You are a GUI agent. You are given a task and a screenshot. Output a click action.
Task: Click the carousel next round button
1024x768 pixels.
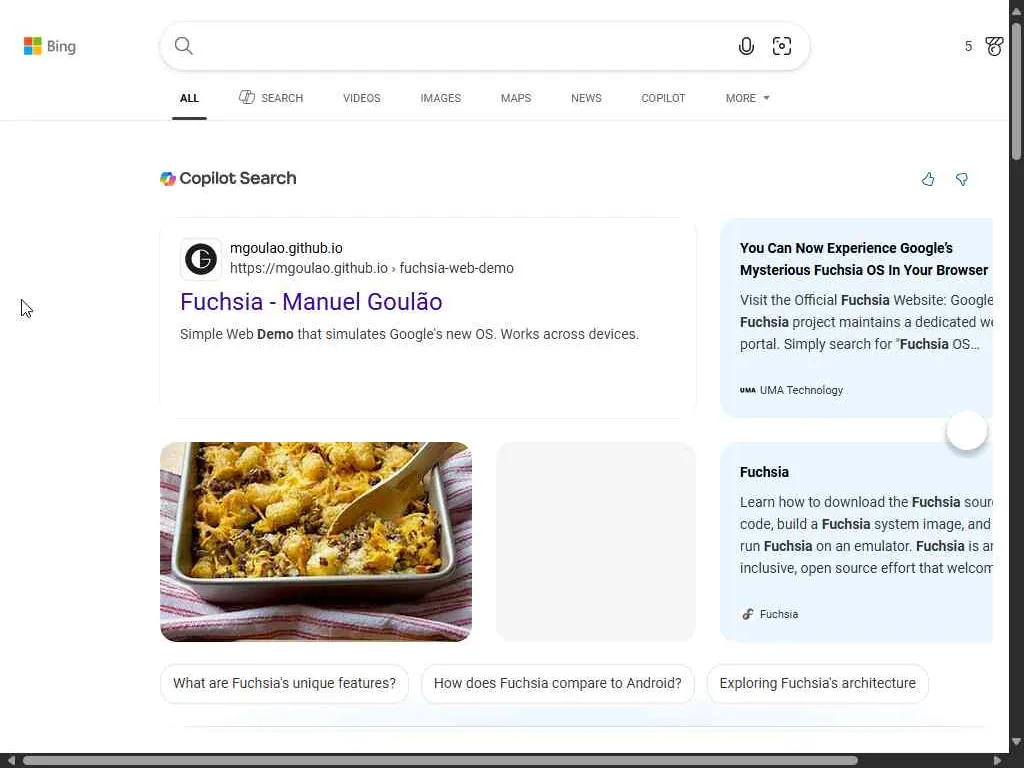(967, 431)
